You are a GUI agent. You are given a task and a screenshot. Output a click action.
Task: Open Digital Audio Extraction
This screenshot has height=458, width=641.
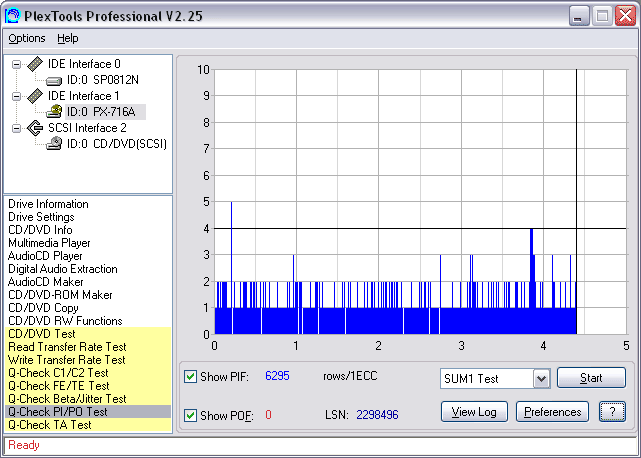tap(63, 269)
